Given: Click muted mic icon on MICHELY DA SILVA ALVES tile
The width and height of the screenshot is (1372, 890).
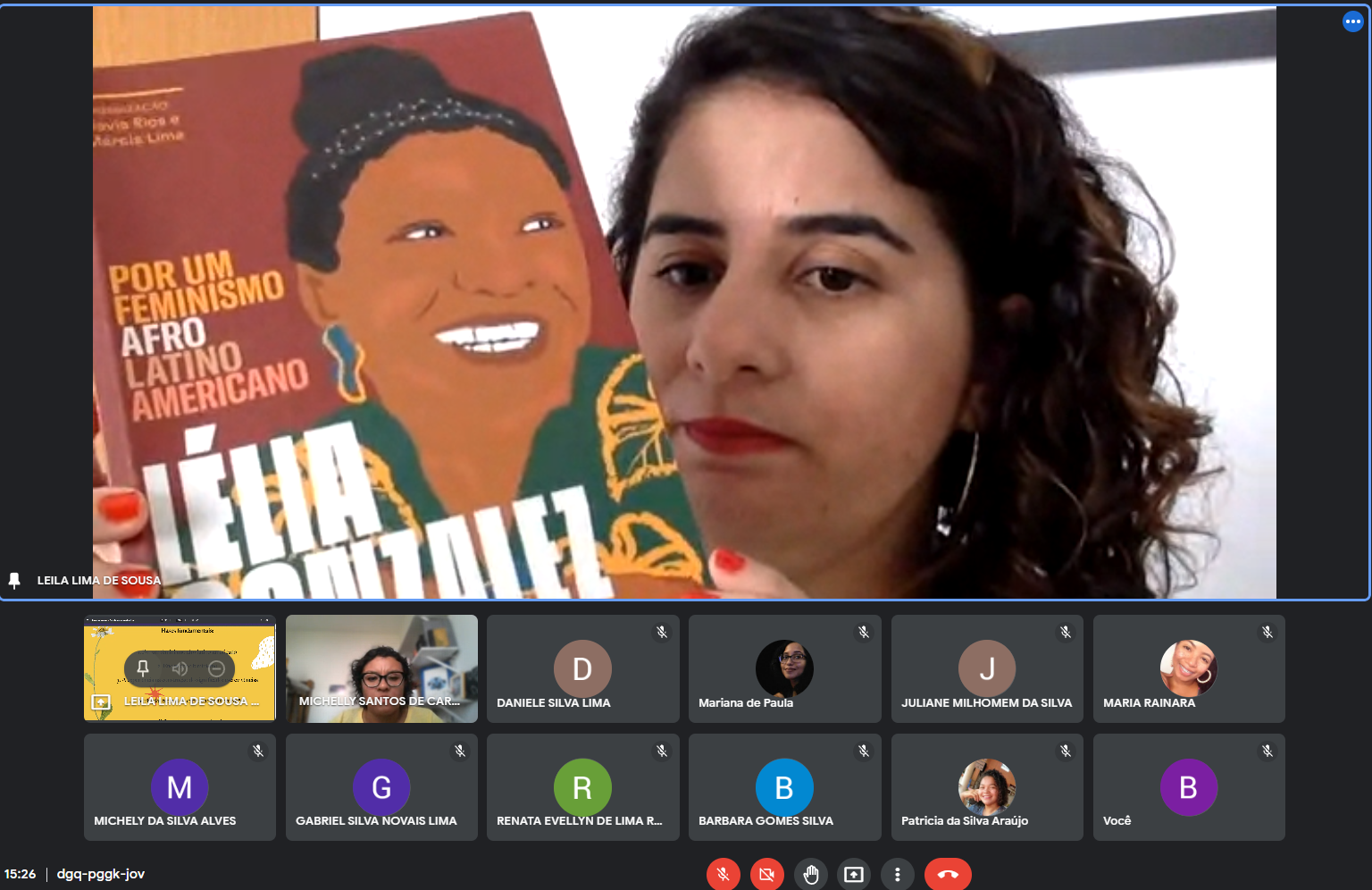Looking at the screenshot, I should tap(258, 751).
